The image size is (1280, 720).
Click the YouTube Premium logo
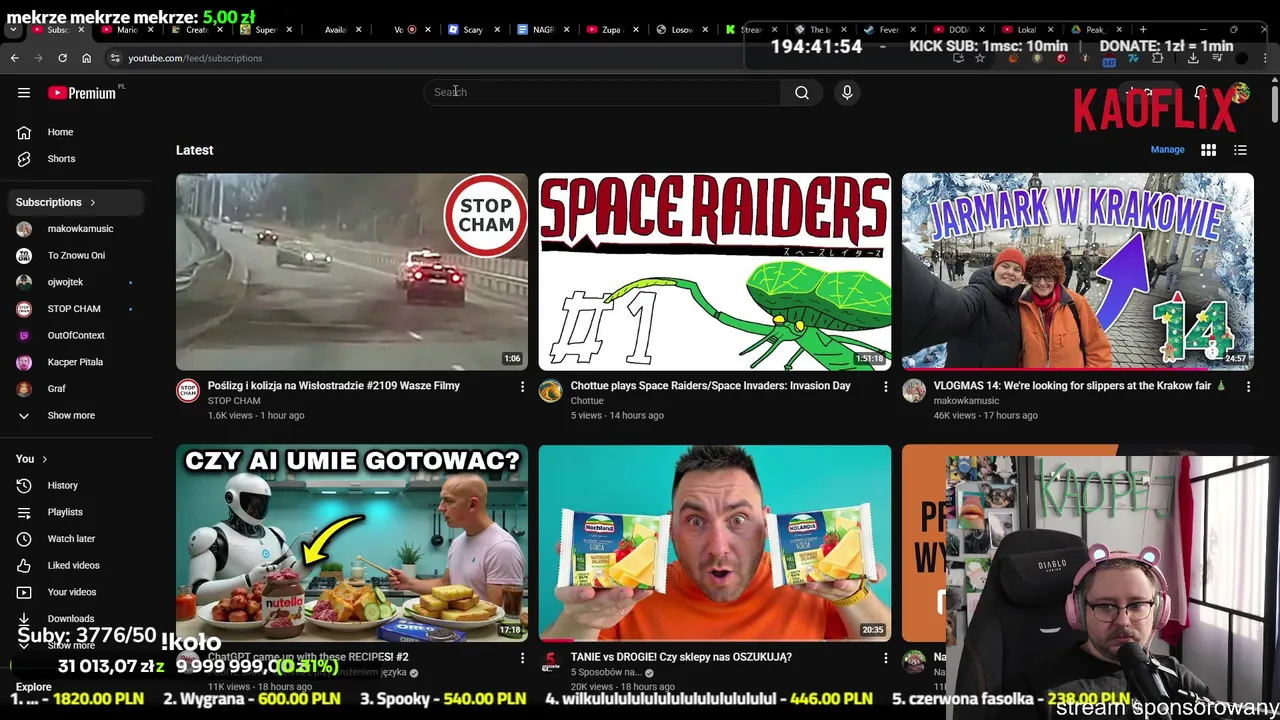(x=82, y=92)
